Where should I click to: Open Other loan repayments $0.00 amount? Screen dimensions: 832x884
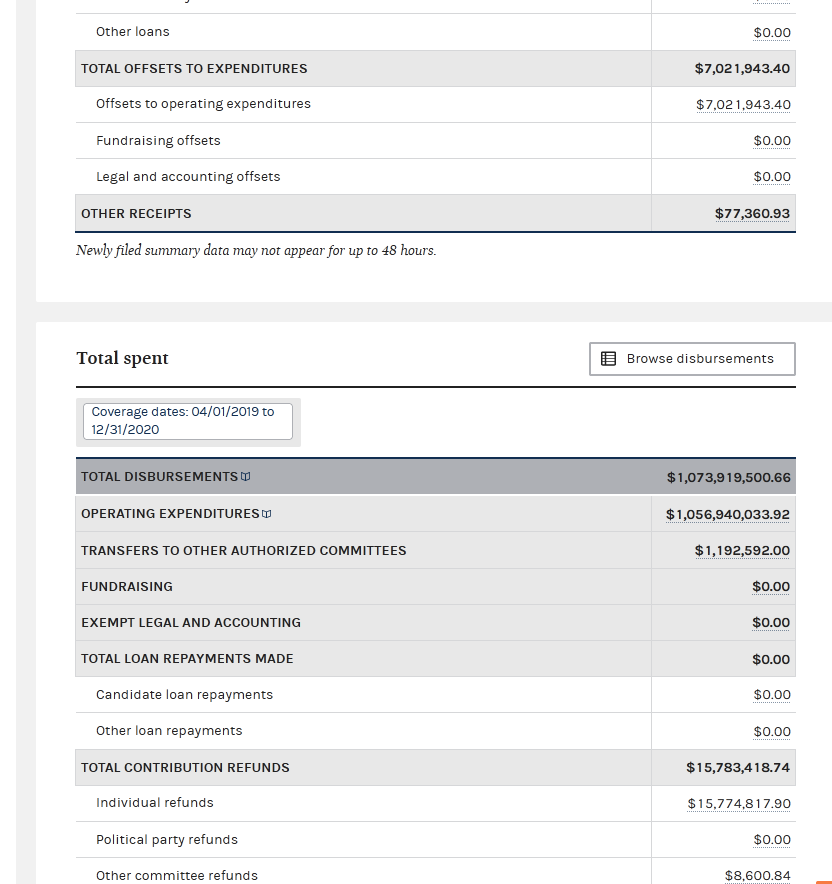click(x=772, y=732)
